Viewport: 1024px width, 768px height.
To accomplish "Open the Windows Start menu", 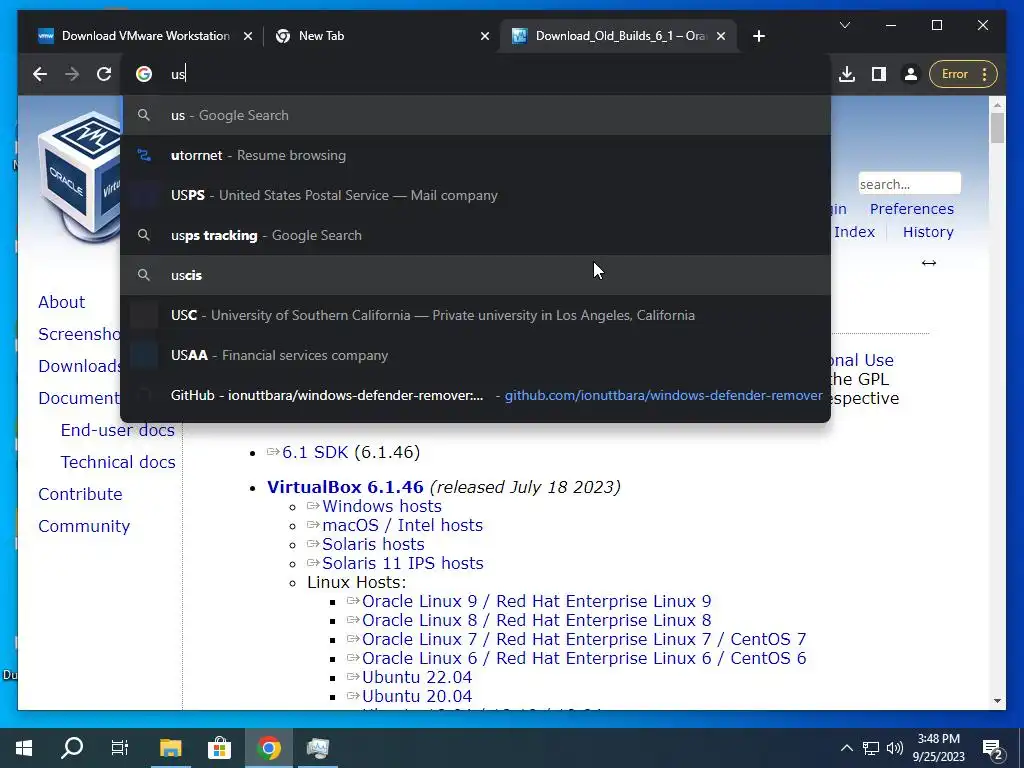I will pos(24,748).
